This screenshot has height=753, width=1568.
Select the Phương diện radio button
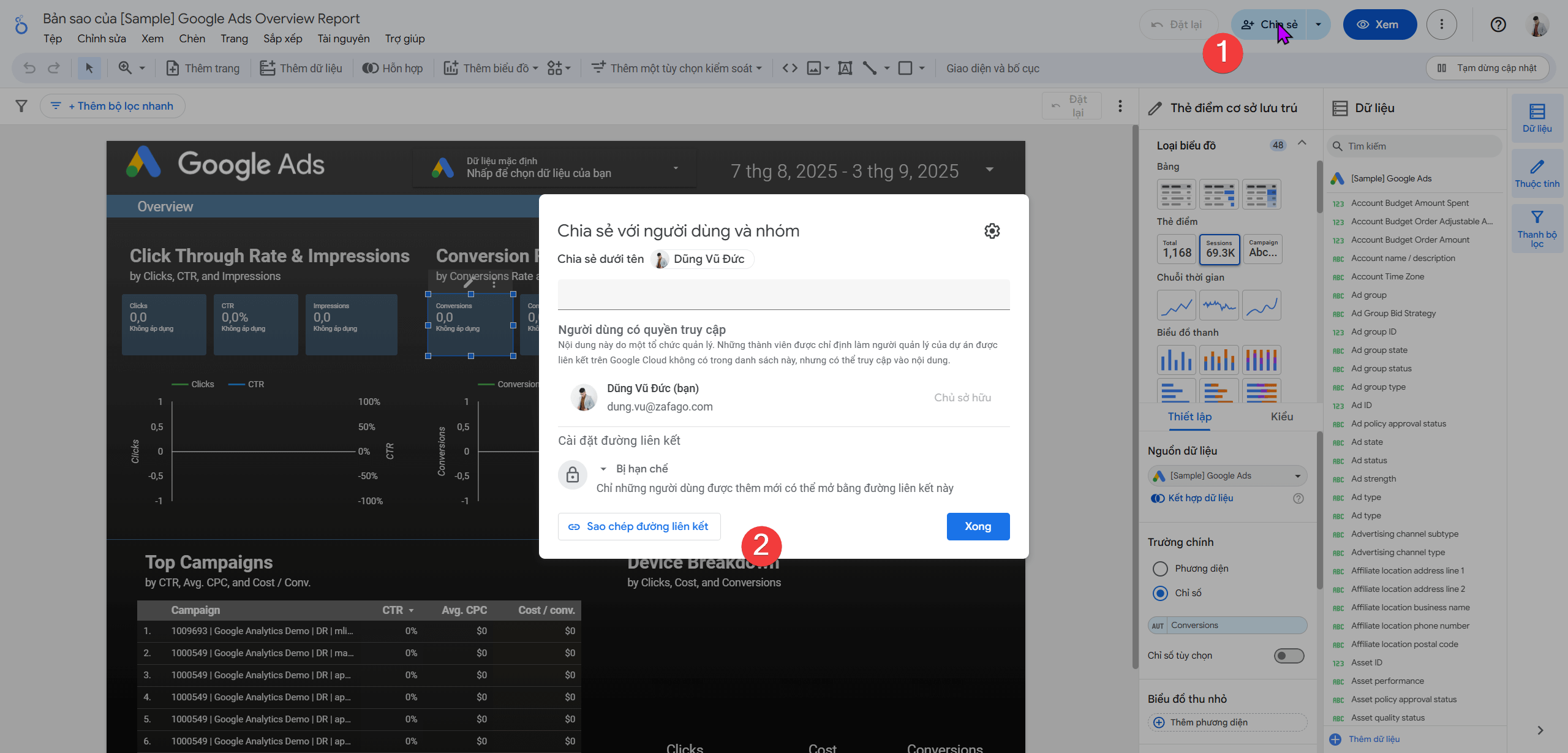coord(1160,569)
